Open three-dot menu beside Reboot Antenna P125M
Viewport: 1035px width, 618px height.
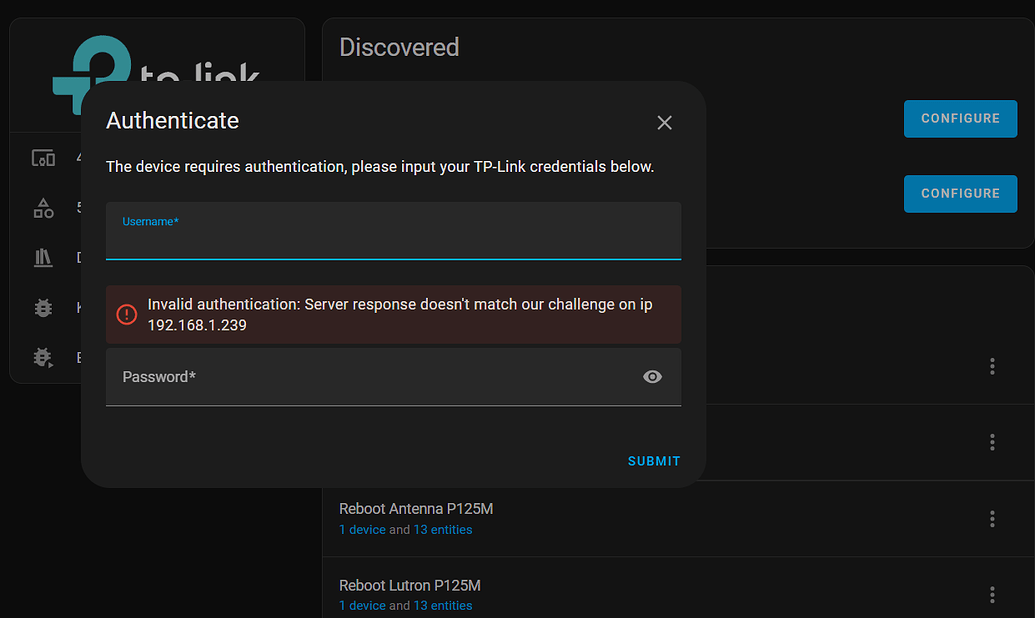tap(991, 519)
